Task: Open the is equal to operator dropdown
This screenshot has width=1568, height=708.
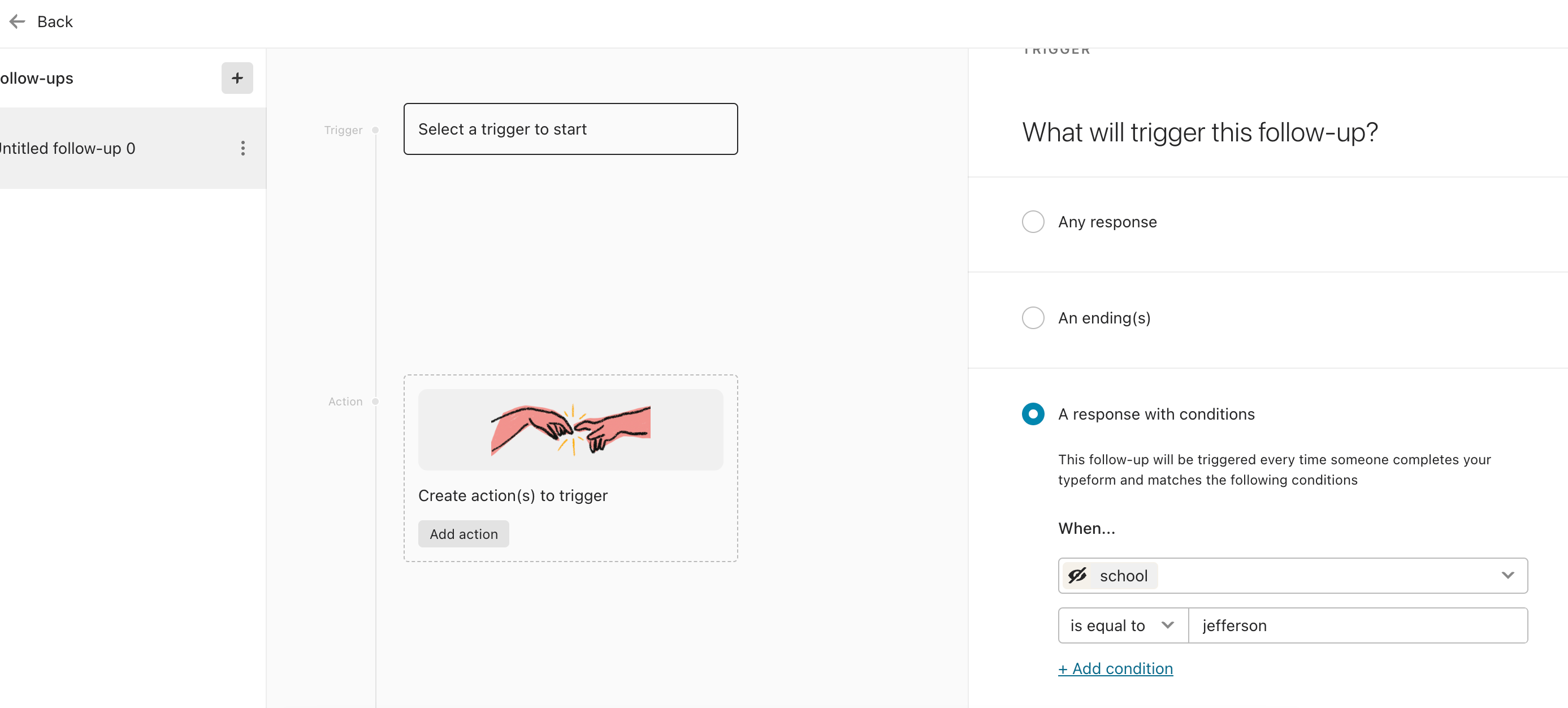Action: [x=1123, y=625]
